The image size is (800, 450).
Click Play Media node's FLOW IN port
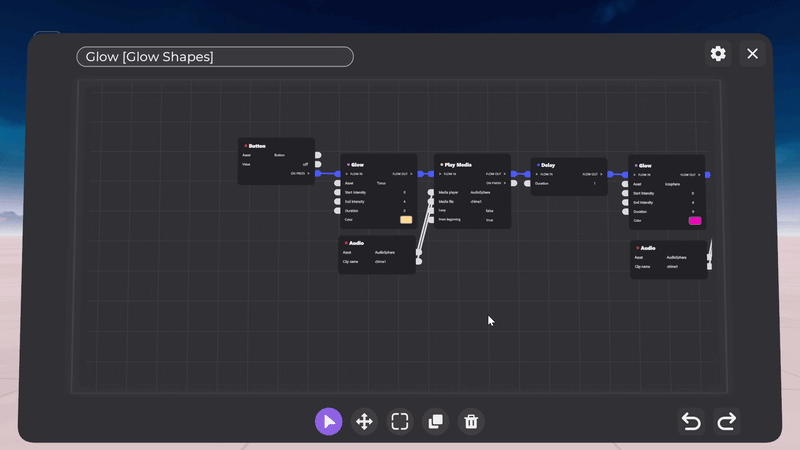point(431,174)
